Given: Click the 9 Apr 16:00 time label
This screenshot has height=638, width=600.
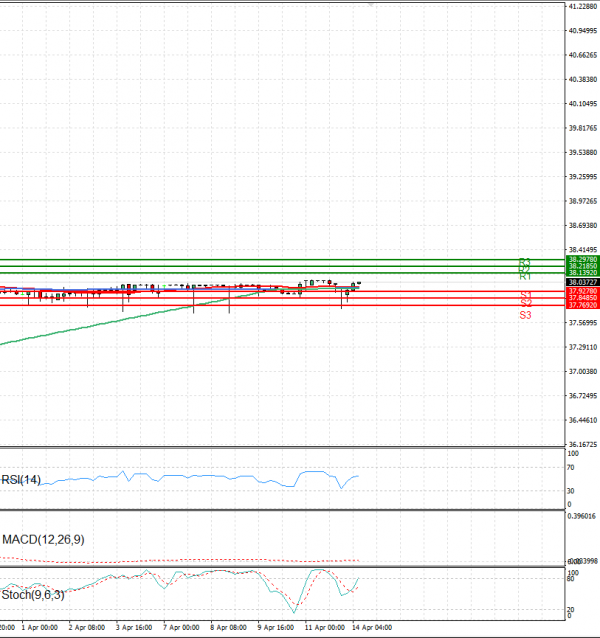Looking at the screenshot, I should 275,629.
